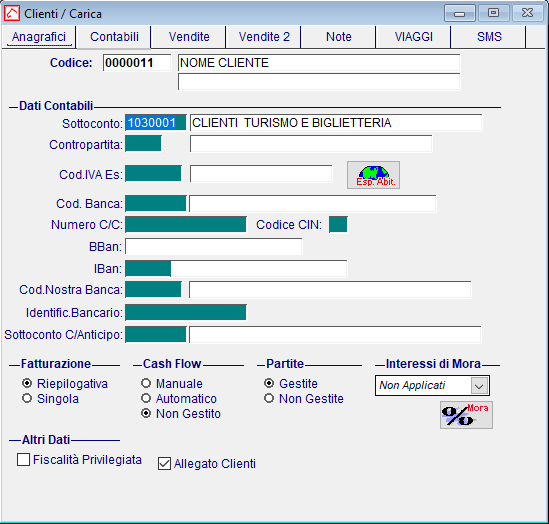Click the Cod.IVA Es code field

point(153,174)
